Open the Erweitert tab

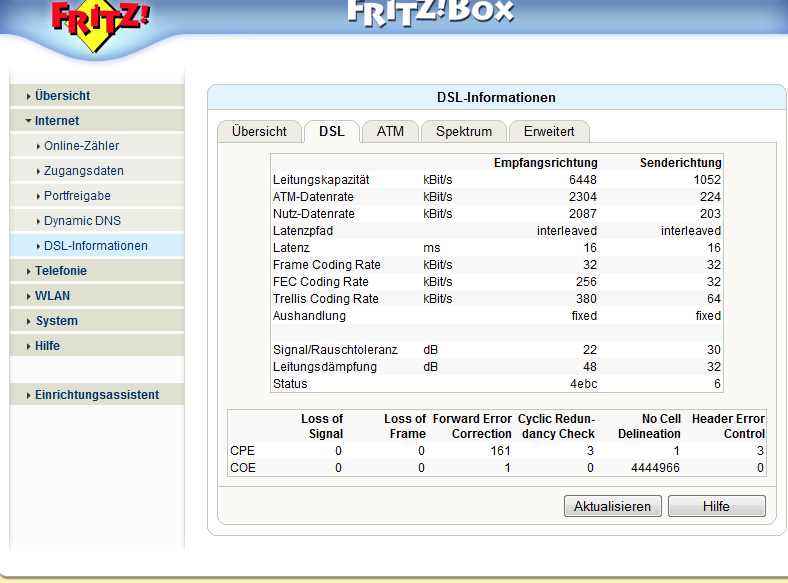pyautogui.click(x=549, y=132)
